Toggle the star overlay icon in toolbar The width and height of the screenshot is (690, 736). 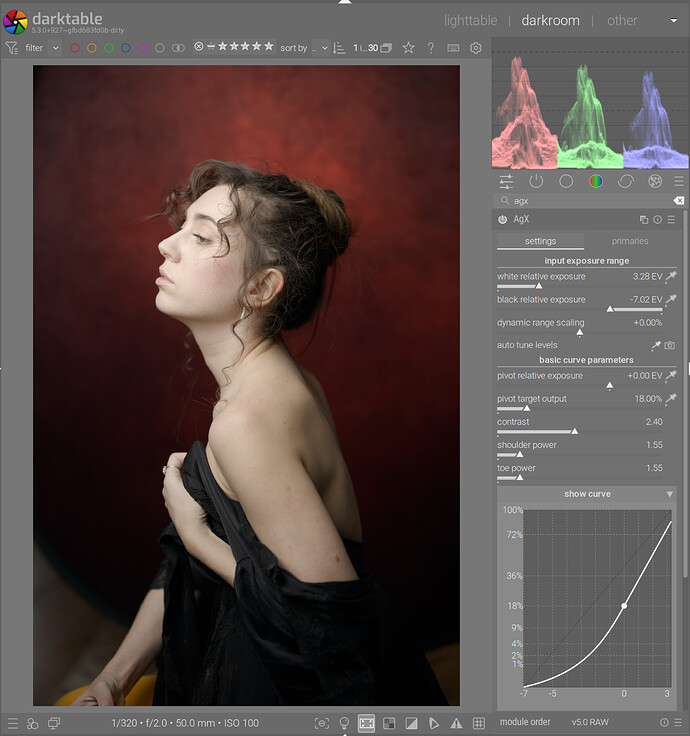(408, 47)
